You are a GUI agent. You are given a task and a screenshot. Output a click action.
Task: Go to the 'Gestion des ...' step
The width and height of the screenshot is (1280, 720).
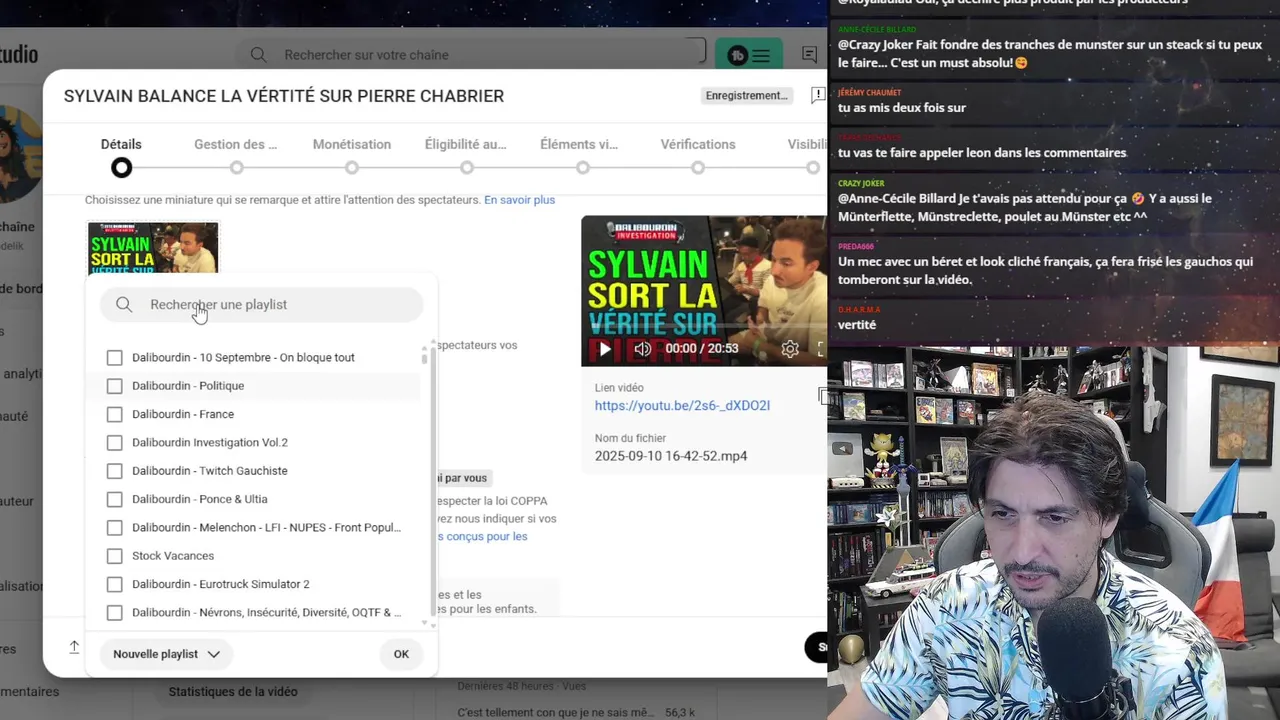(x=236, y=156)
